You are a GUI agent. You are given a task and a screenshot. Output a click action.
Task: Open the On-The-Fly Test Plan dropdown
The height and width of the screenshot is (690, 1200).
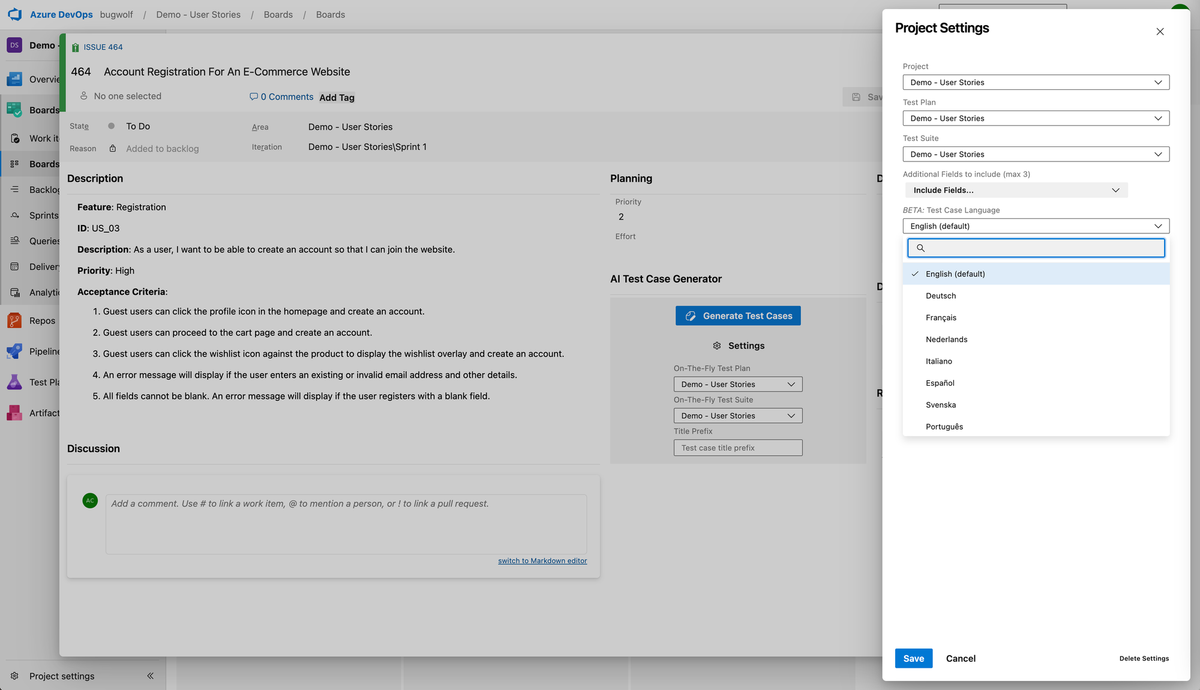(737, 383)
